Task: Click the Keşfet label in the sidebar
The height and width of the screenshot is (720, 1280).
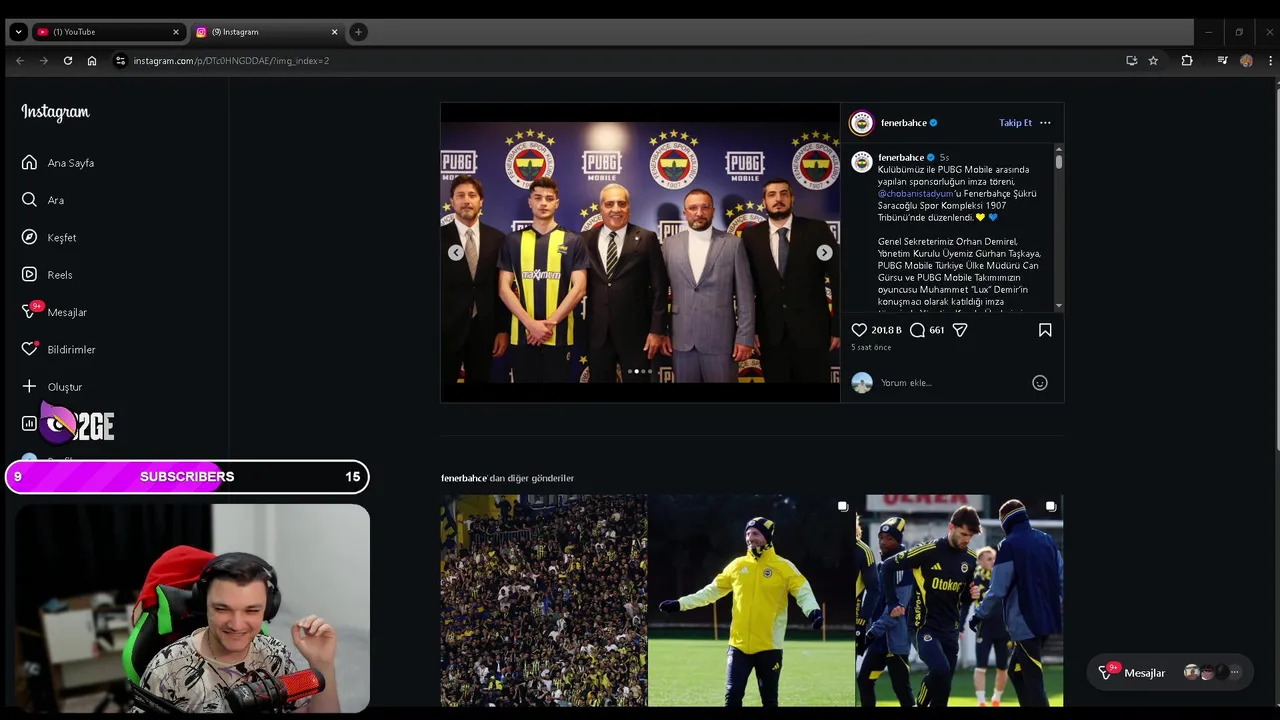Action: pyautogui.click(x=62, y=238)
